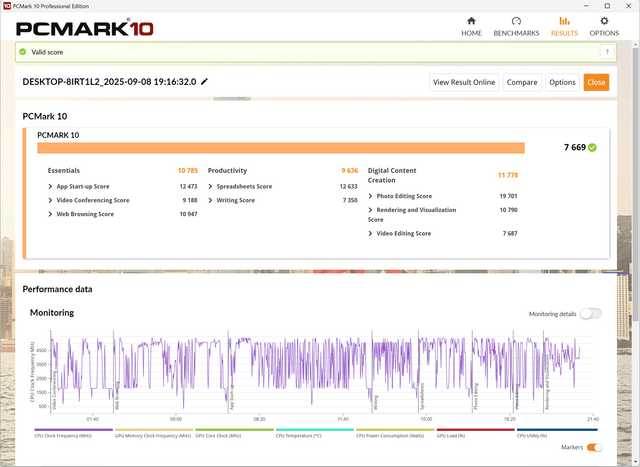Click the Video Conferencing marker in chart
The width and height of the screenshot is (640, 467).
click(55, 390)
